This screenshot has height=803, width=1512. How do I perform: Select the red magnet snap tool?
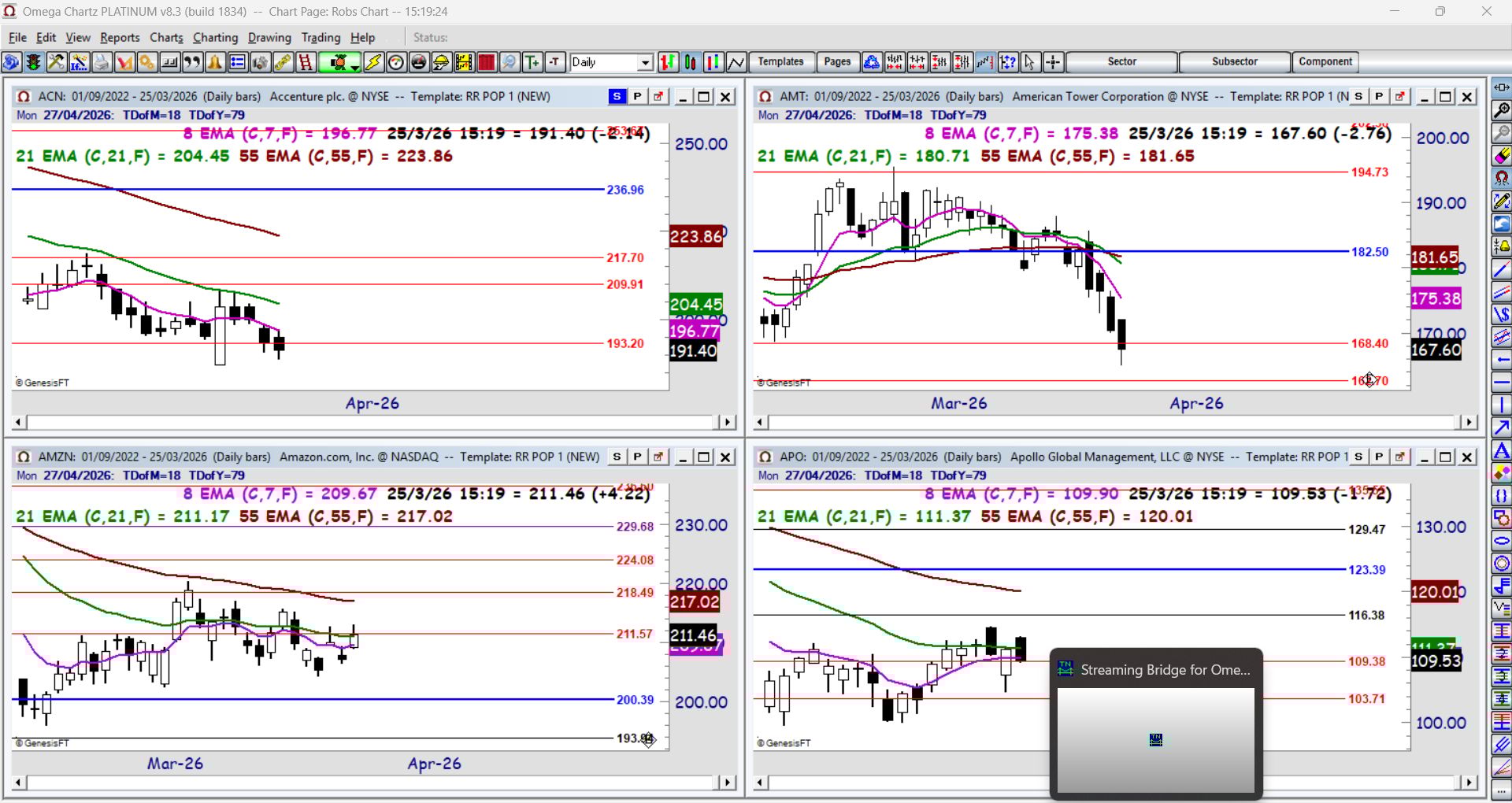click(1502, 179)
